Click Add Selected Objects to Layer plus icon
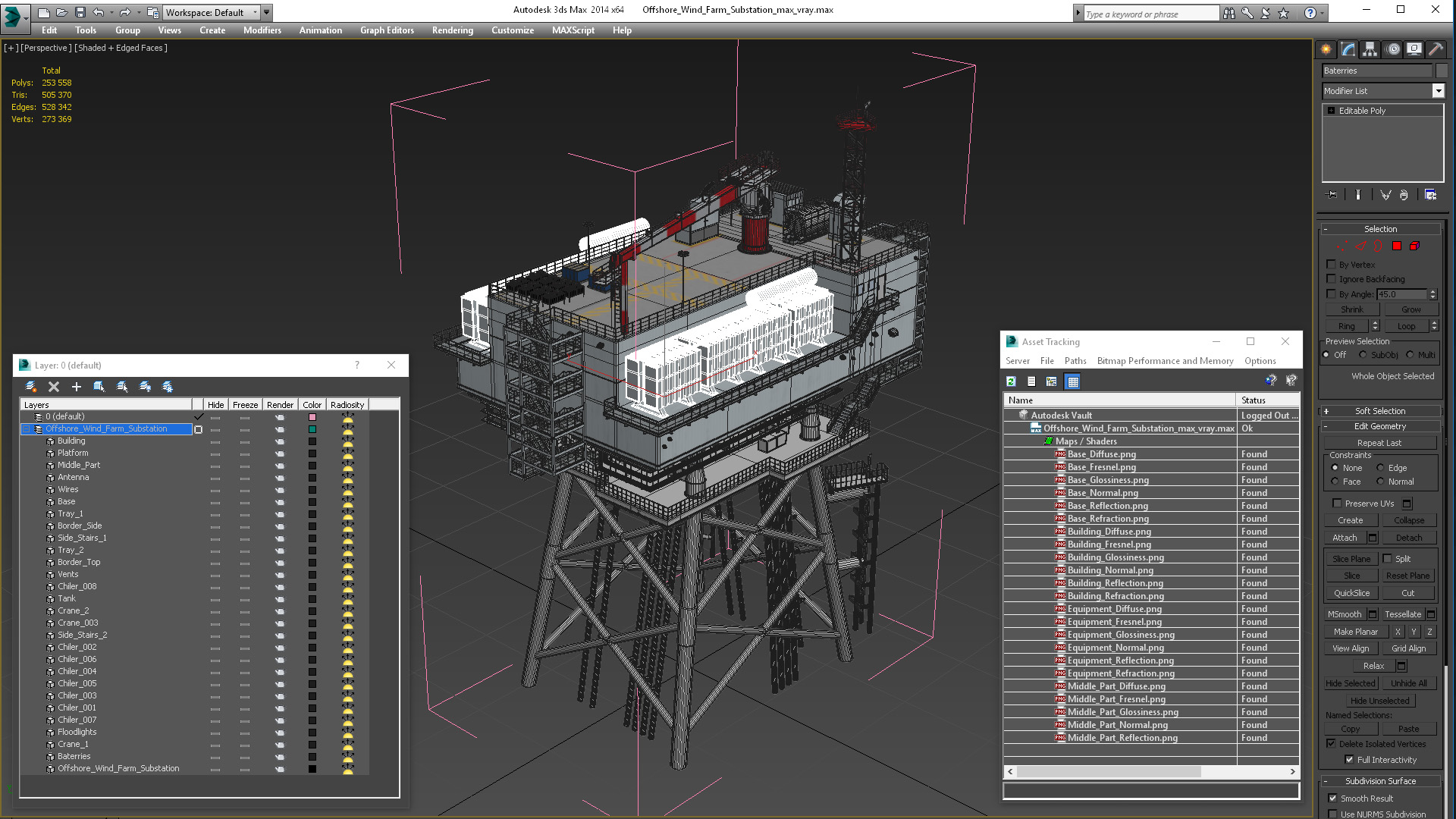Image resolution: width=1456 pixels, height=819 pixels. pos(76,387)
